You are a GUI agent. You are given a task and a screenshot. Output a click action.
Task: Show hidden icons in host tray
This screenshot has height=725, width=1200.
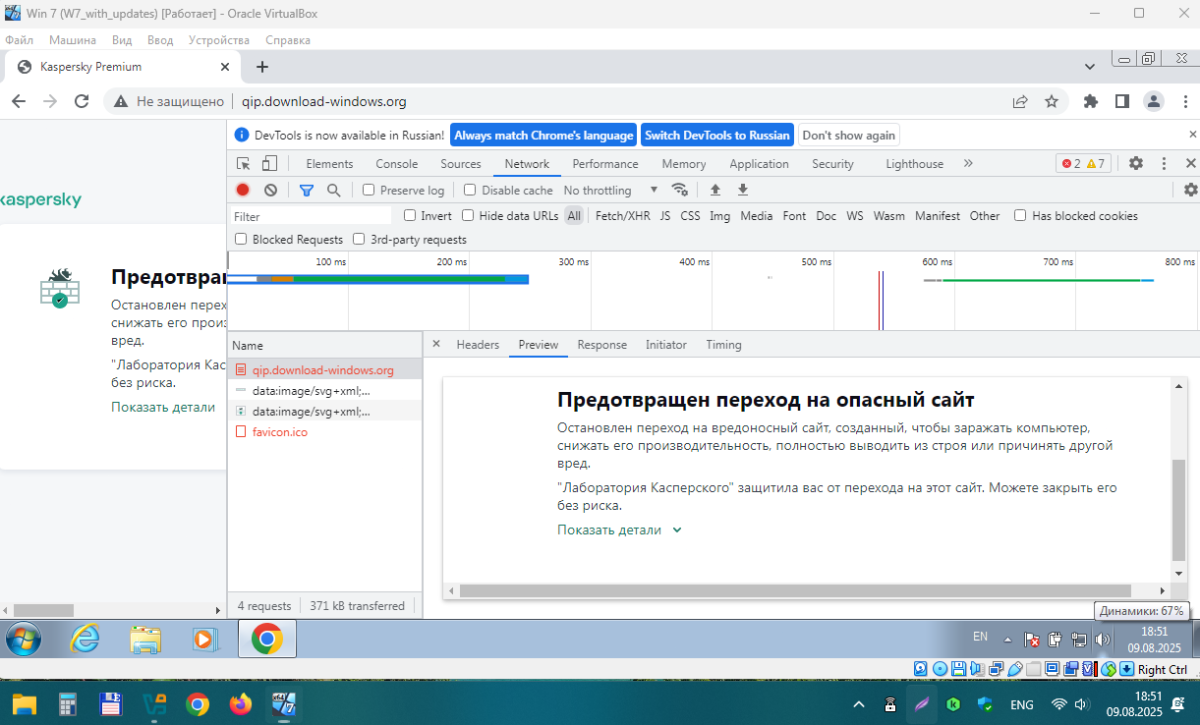[x=859, y=705]
